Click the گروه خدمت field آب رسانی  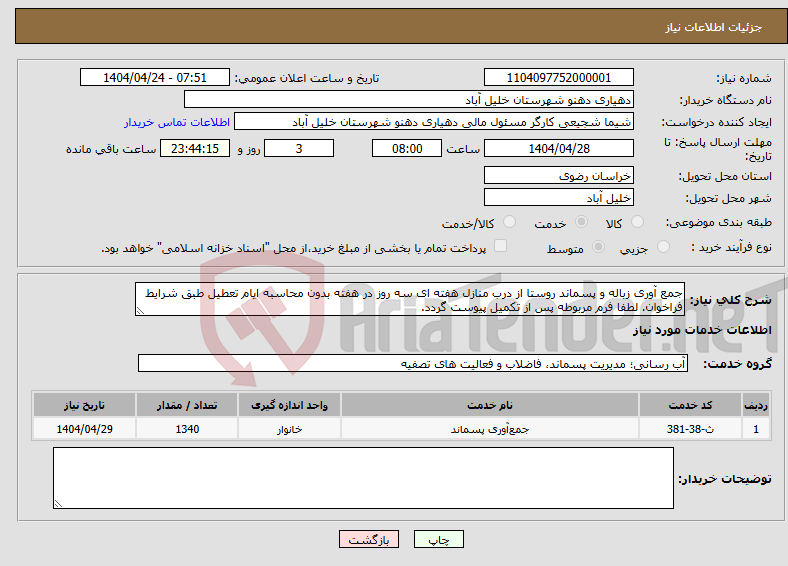(413, 363)
